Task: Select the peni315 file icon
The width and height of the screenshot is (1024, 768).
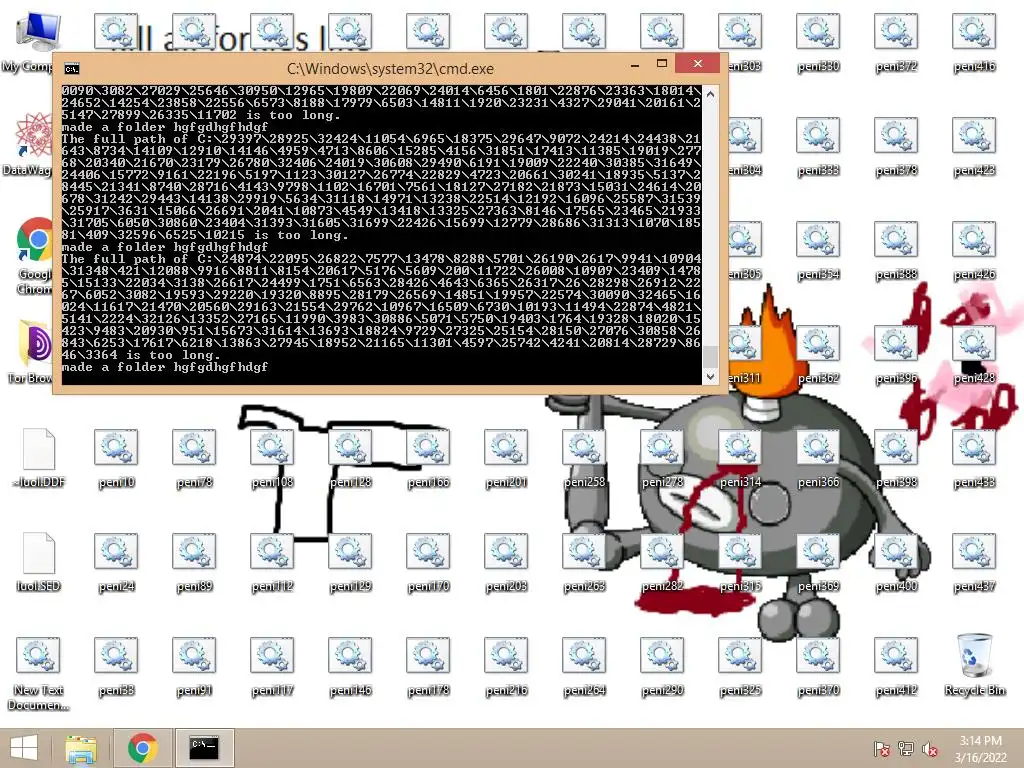Action: click(740, 562)
